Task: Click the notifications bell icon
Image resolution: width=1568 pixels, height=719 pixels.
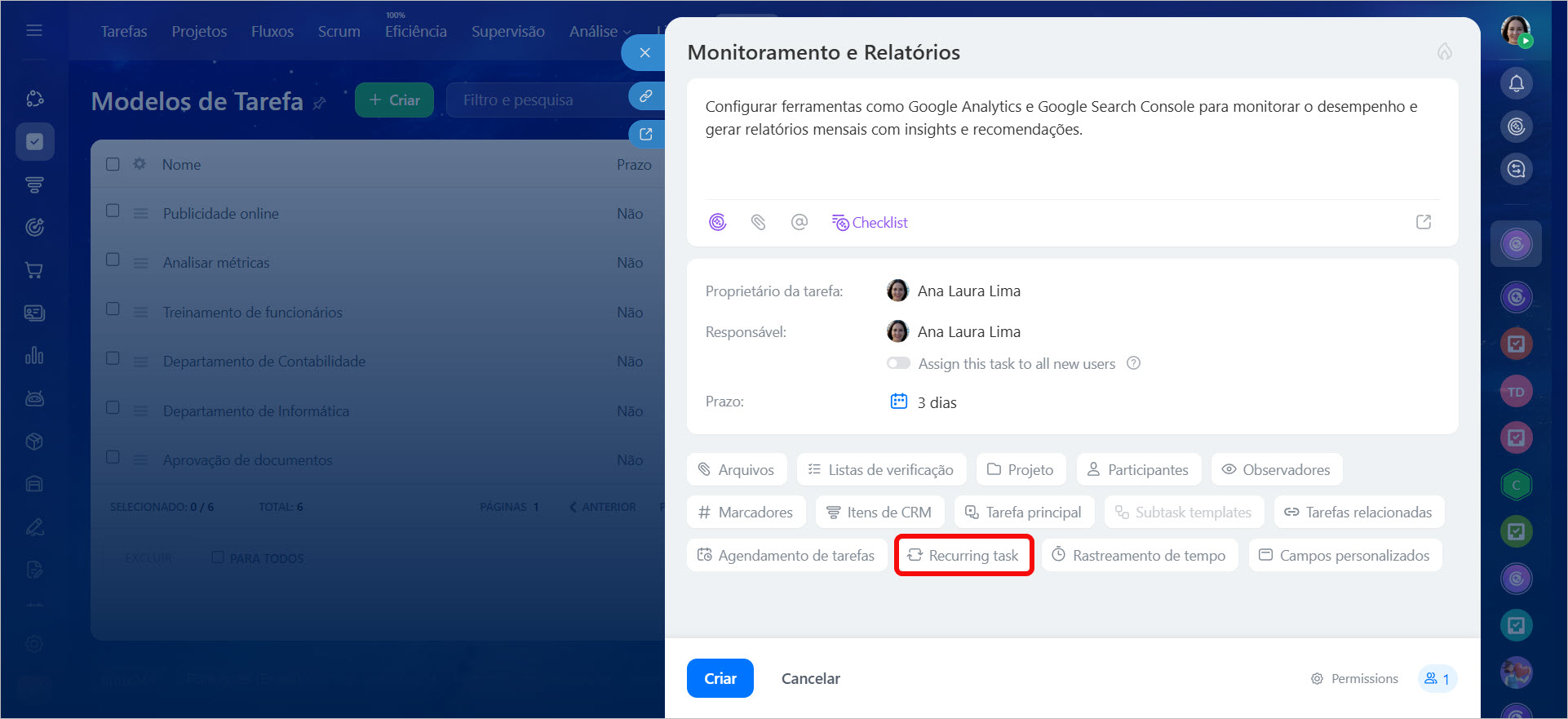Action: (x=1516, y=83)
